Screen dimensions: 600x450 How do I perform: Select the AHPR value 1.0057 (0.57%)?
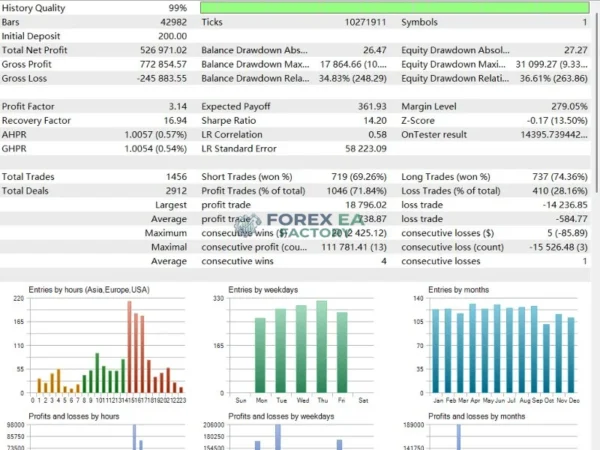pyautogui.click(x=156, y=135)
